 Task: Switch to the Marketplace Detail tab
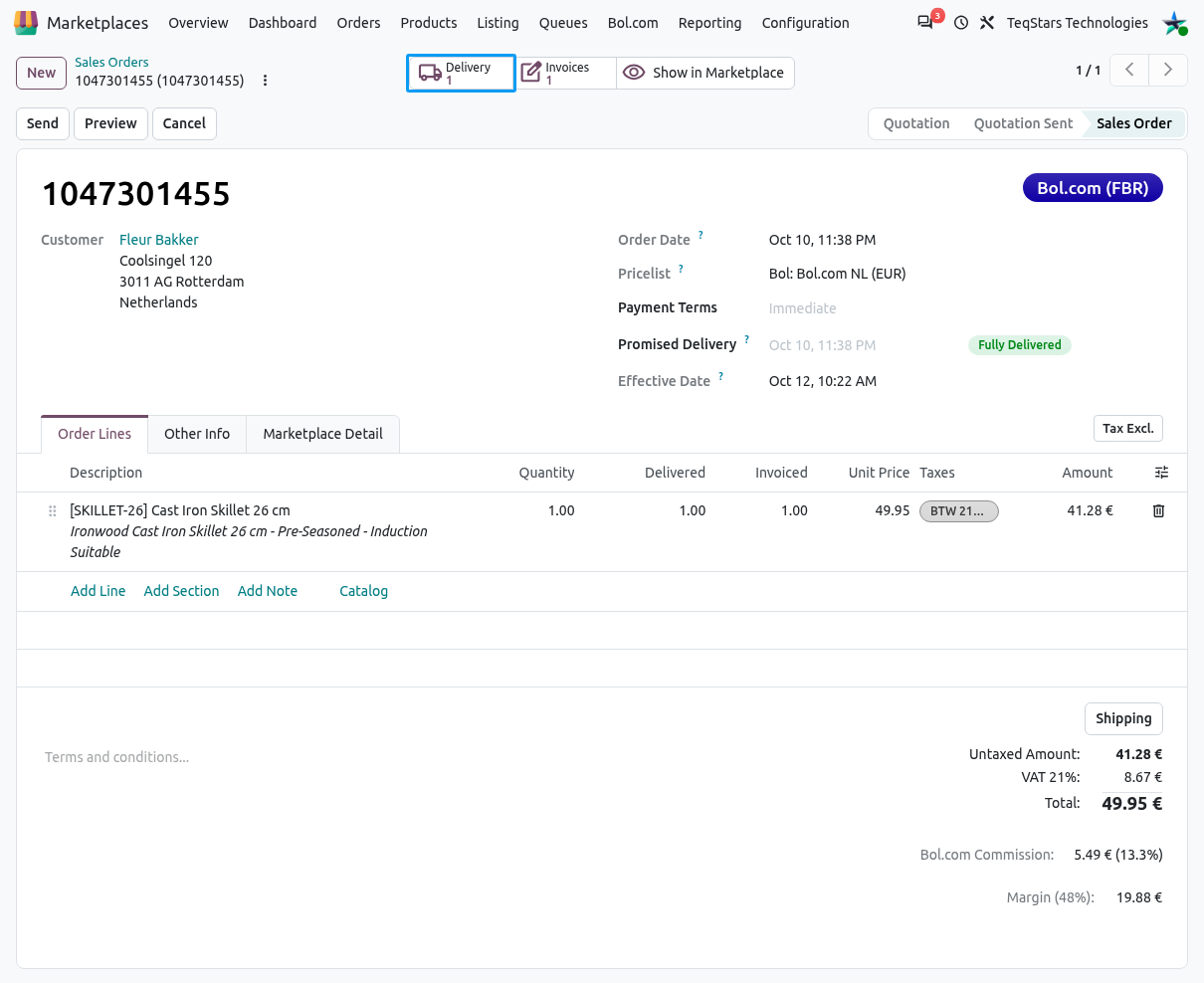322,434
